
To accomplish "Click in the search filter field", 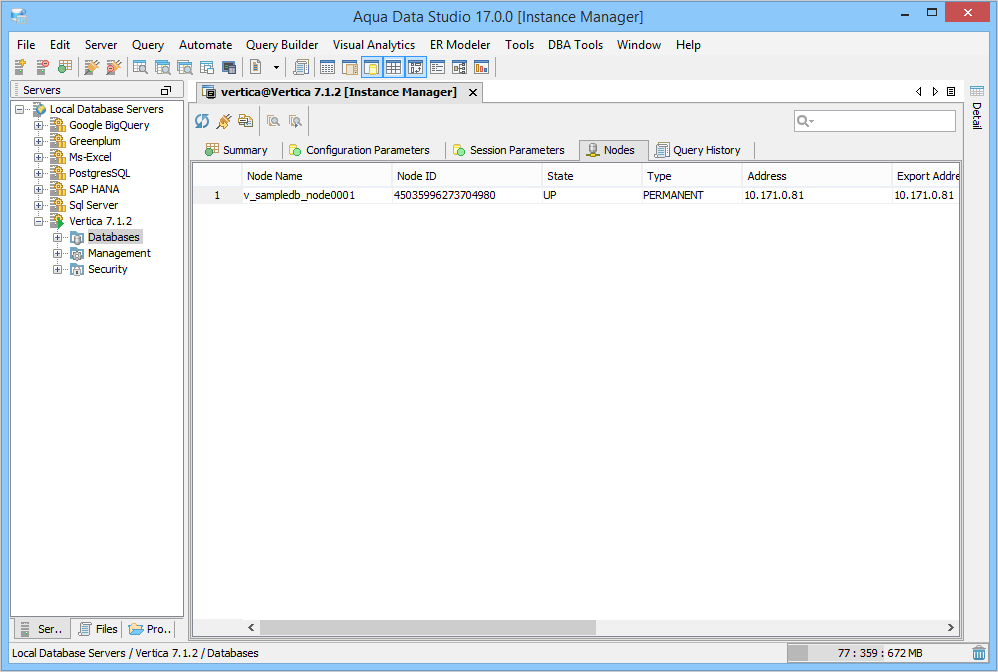I will tap(875, 121).
